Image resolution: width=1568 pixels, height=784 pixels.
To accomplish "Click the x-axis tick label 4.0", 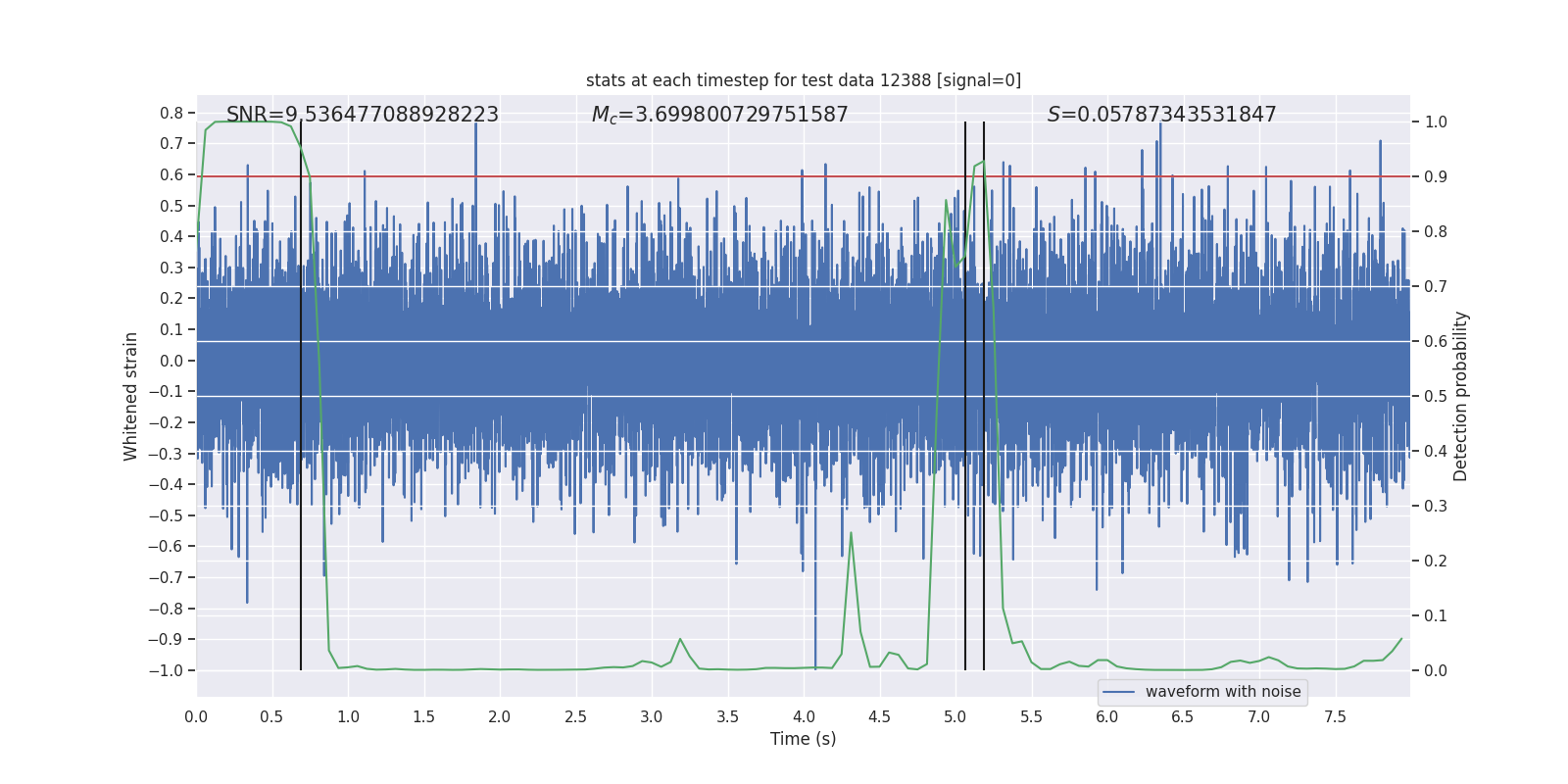I will (x=804, y=716).
